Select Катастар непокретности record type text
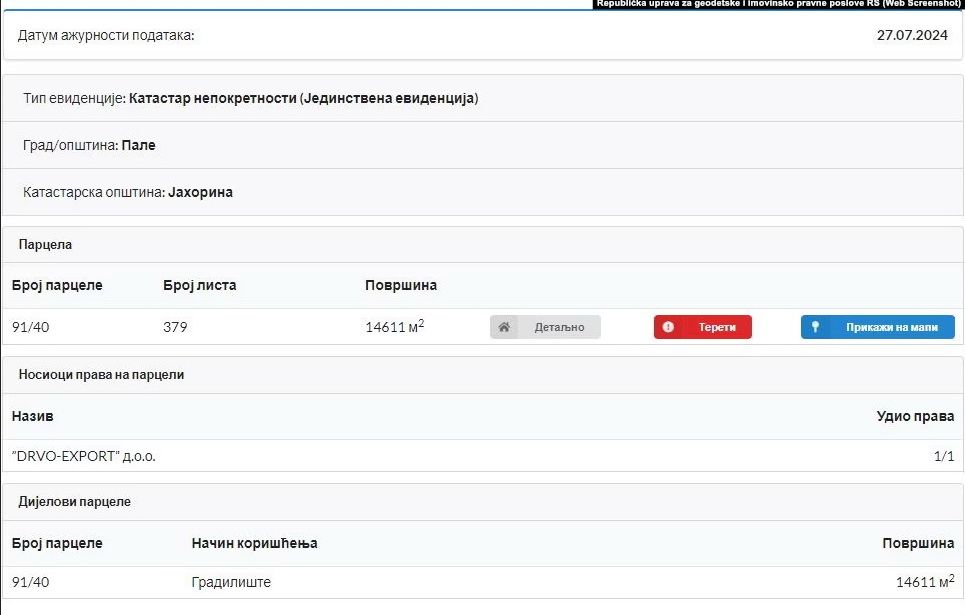Screen dimensions: 965x615 [x=303, y=99]
